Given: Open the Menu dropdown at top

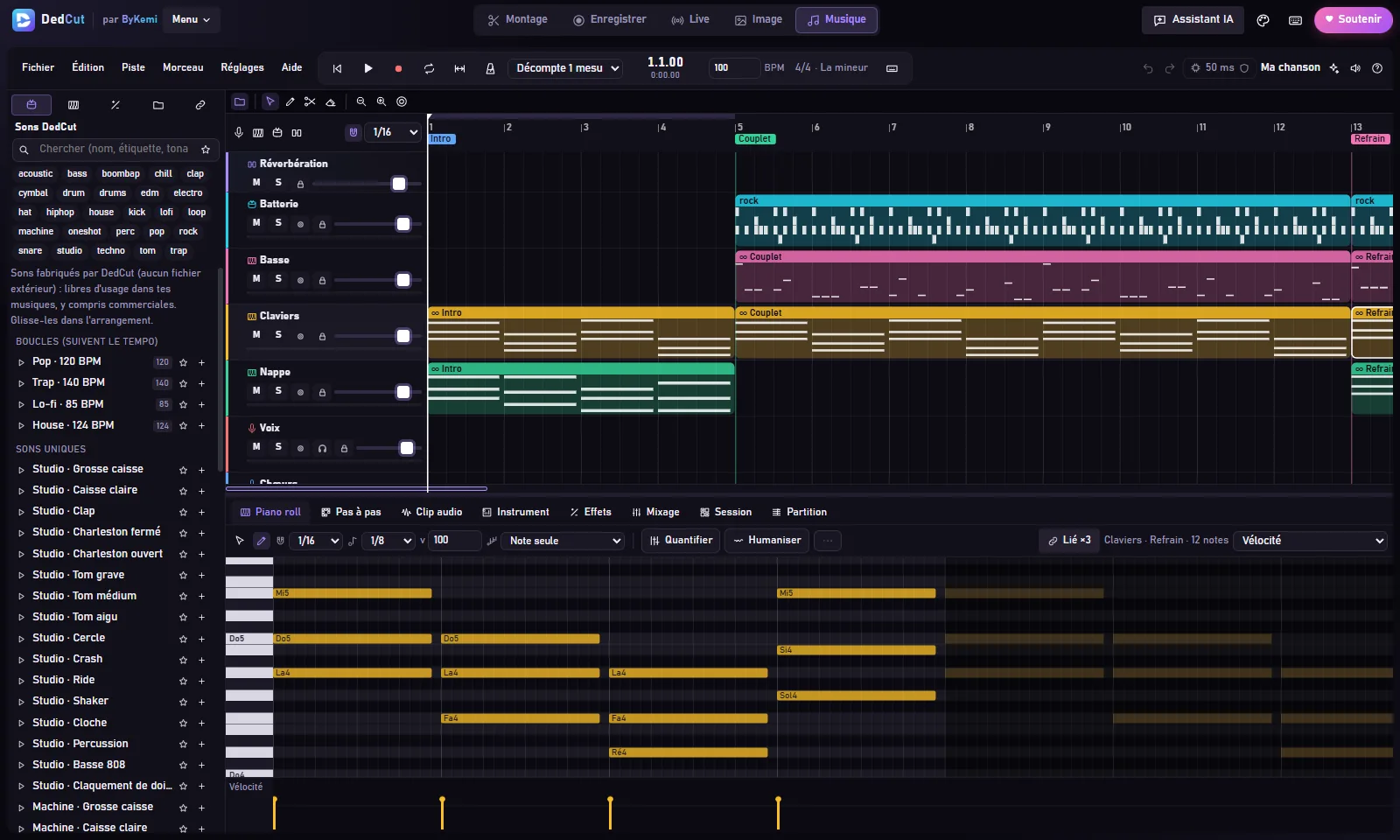Looking at the screenshot, I should tap(191, 19).
